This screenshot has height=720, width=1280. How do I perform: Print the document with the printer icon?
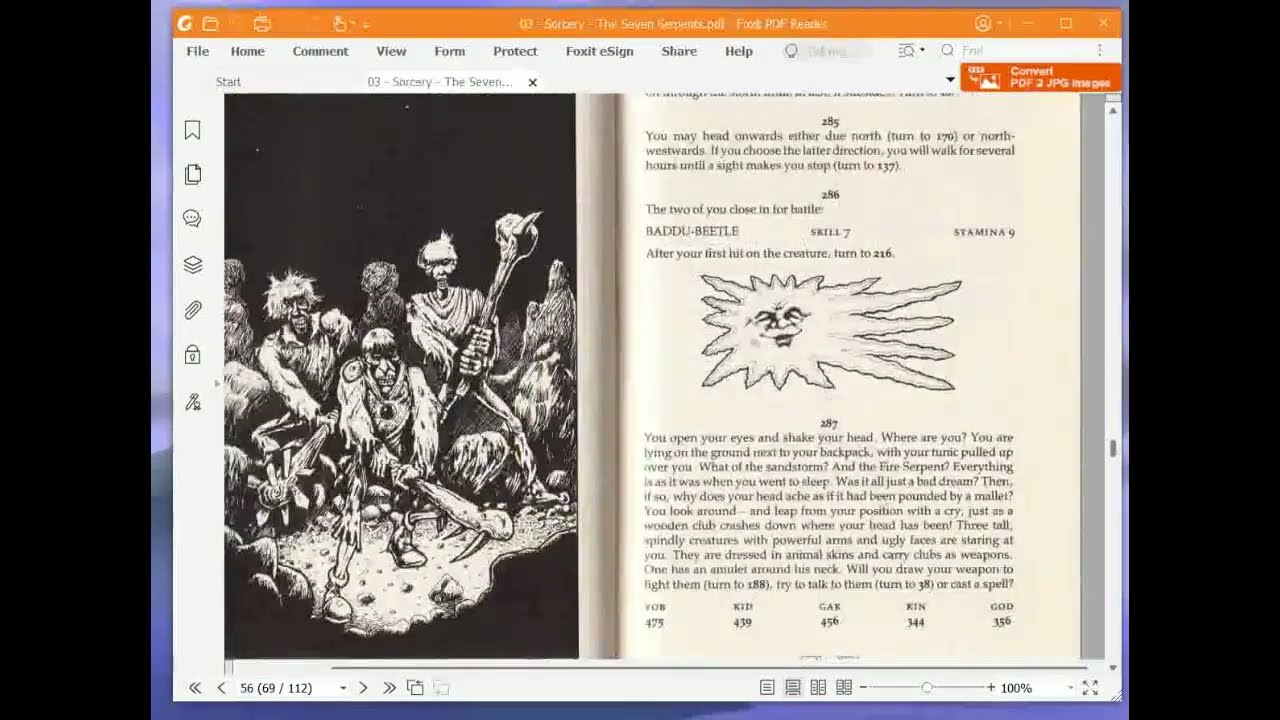[x=262, y=23]
